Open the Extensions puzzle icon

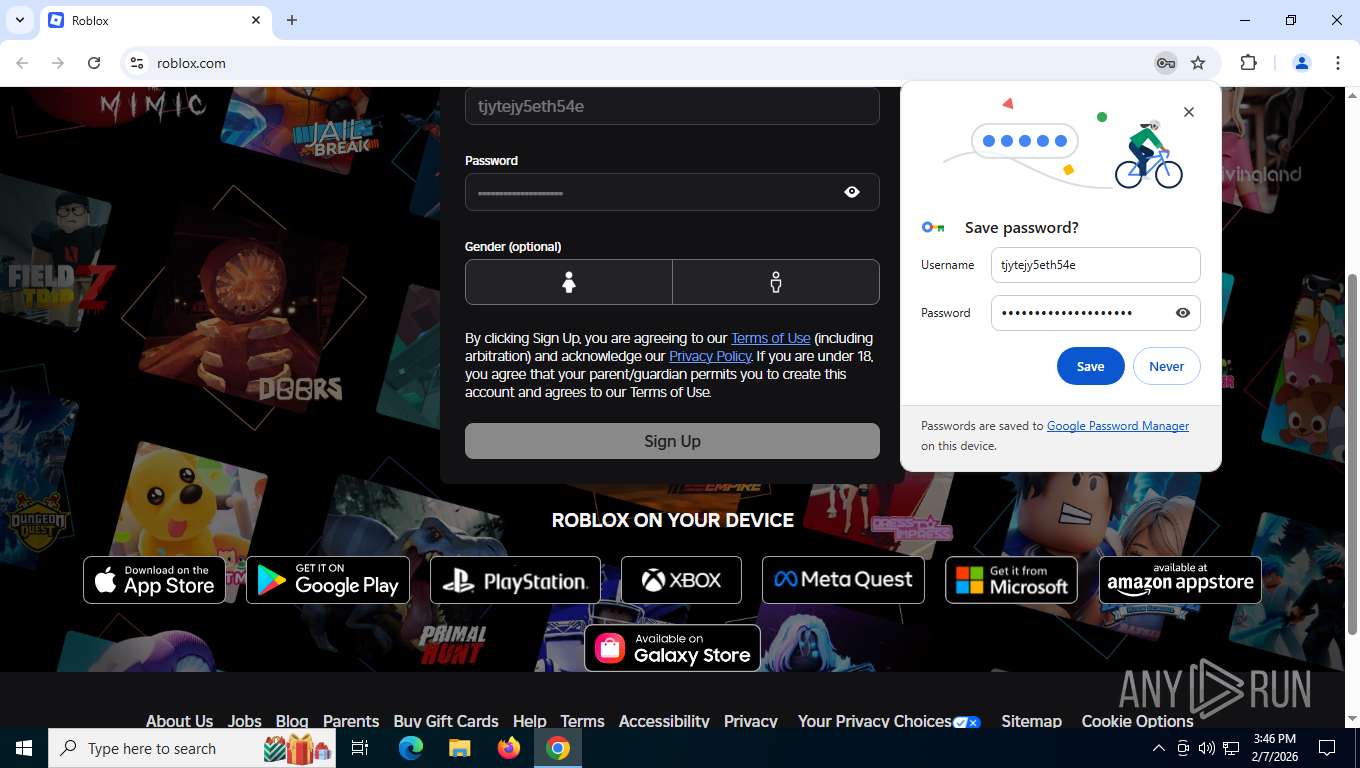pyautogui.click(x=1248, y=63)
